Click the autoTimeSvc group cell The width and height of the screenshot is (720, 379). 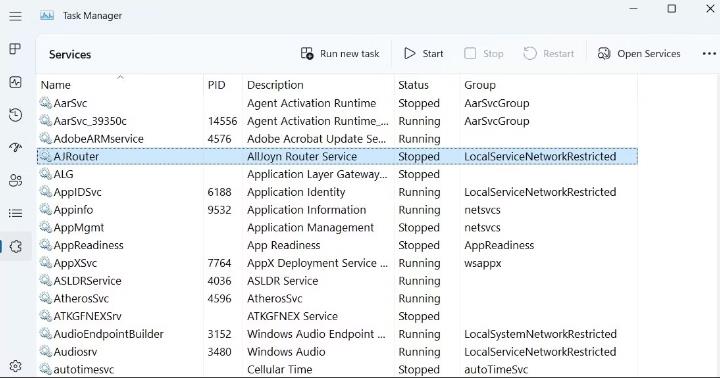[x=496, y=369]
